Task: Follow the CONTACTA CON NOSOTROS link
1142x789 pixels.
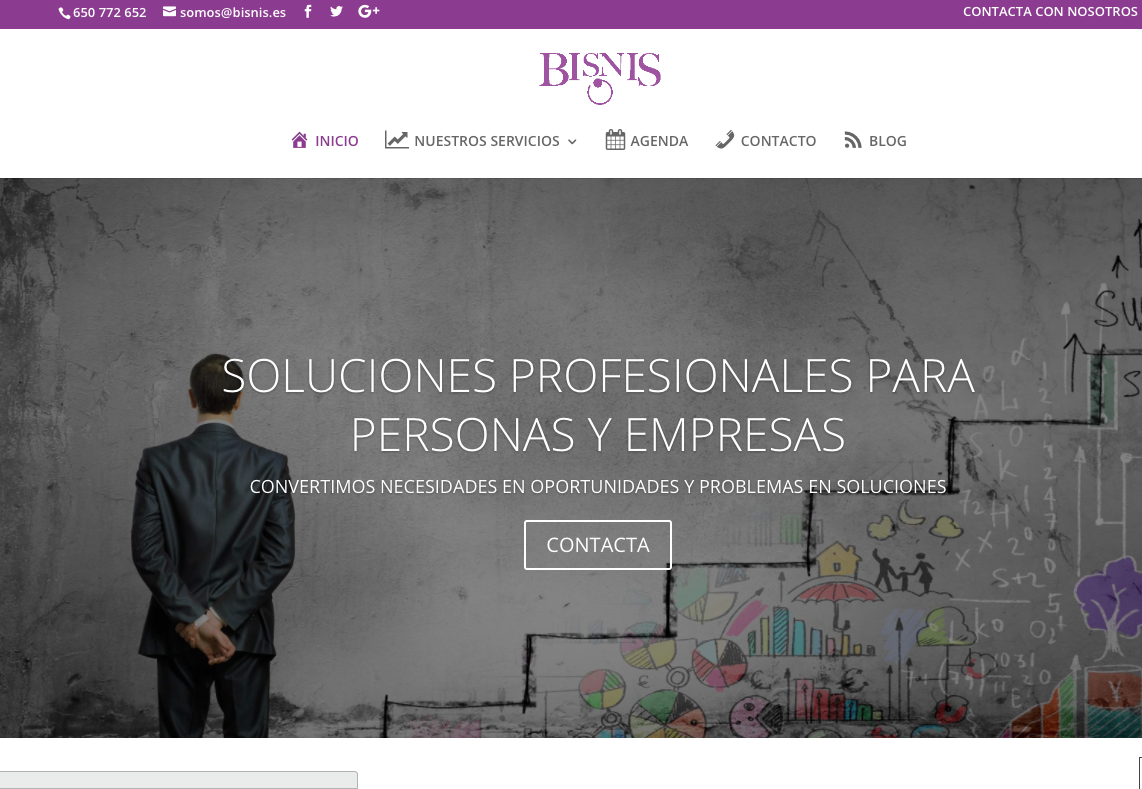Action: (x=1050, y=12)
